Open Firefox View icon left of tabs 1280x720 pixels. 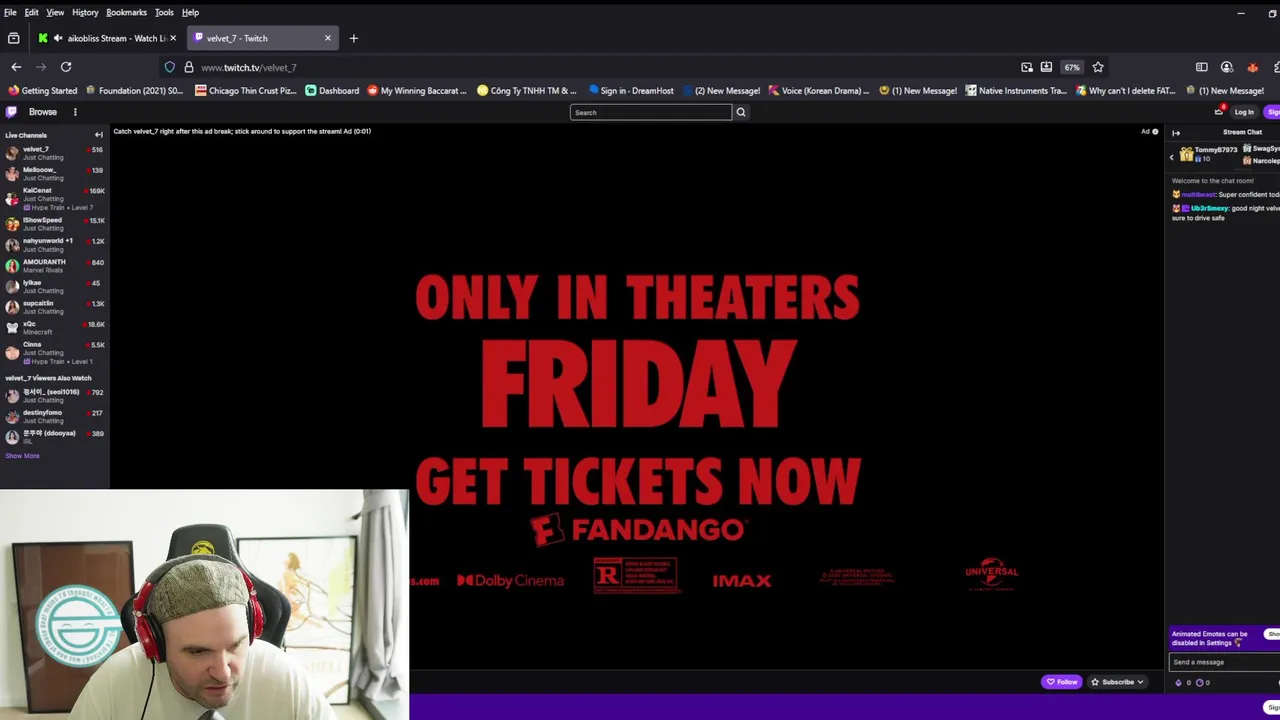[x=13, y=38]
